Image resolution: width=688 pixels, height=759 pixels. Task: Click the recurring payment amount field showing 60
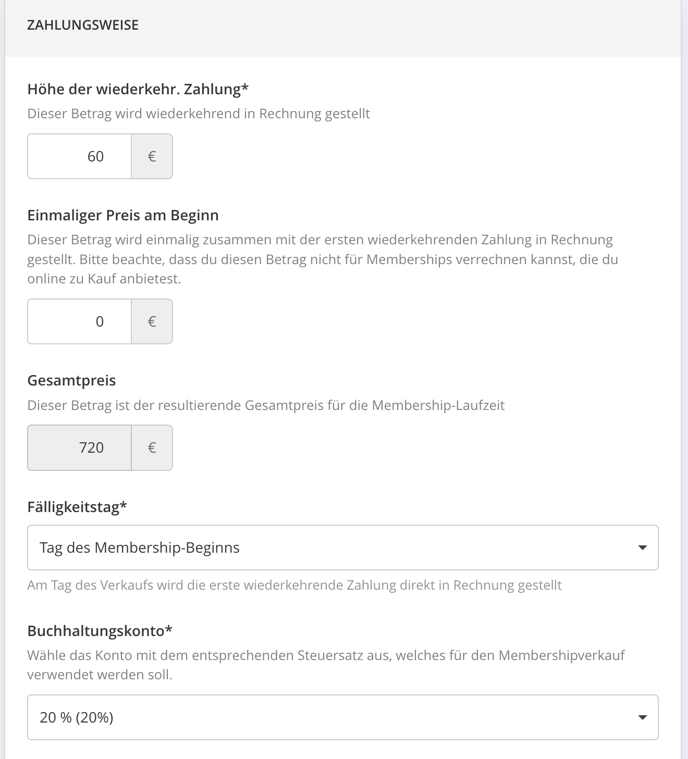point(79,156)
